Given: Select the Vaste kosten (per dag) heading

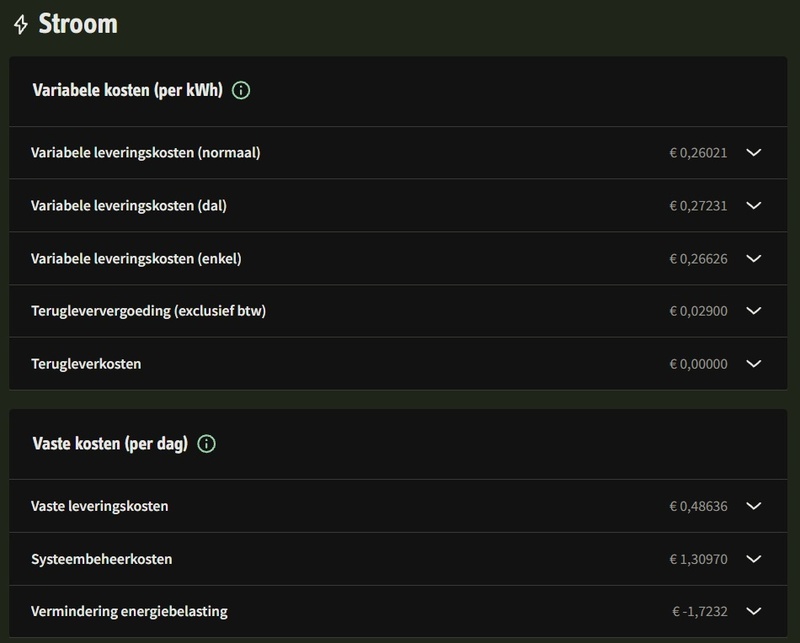Looking at the screenshot, I should coord(110,443).
